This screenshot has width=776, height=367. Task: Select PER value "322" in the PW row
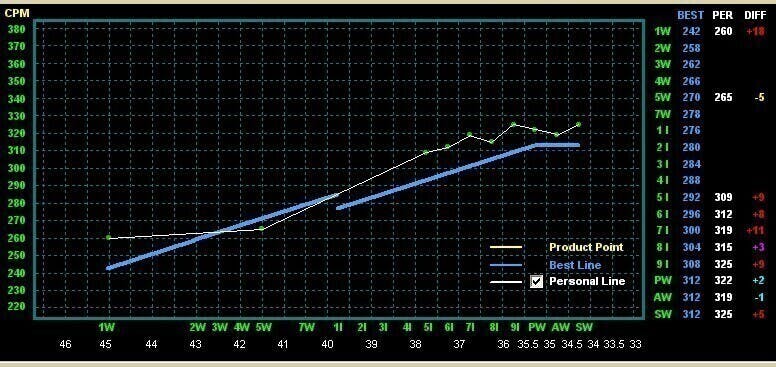(x=723, y=280)
